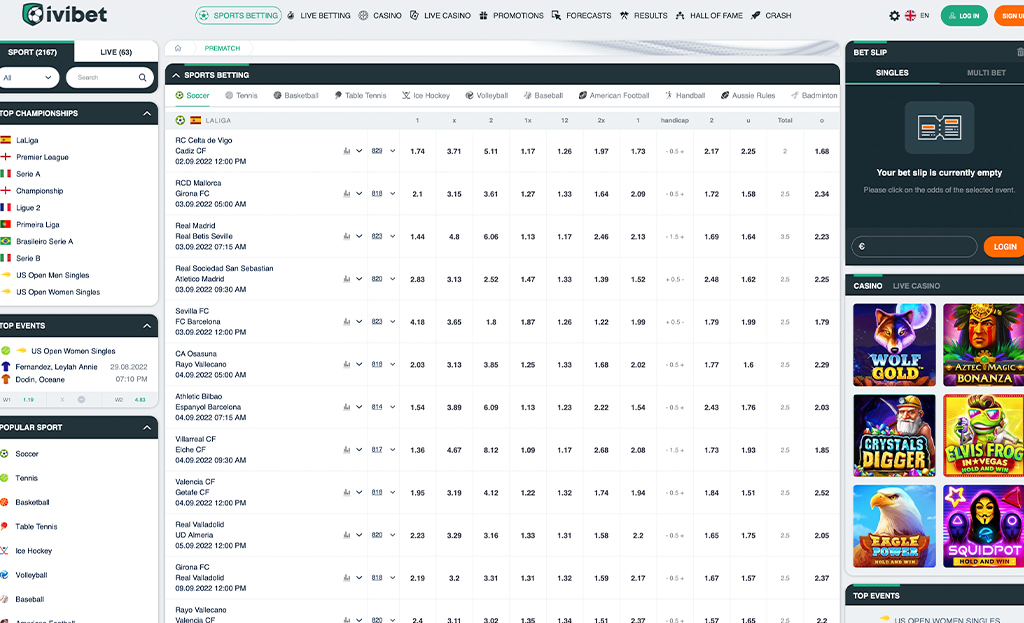The image size is (1024, 623).
Task: Click the Log In button
Action: coord(964,16)
